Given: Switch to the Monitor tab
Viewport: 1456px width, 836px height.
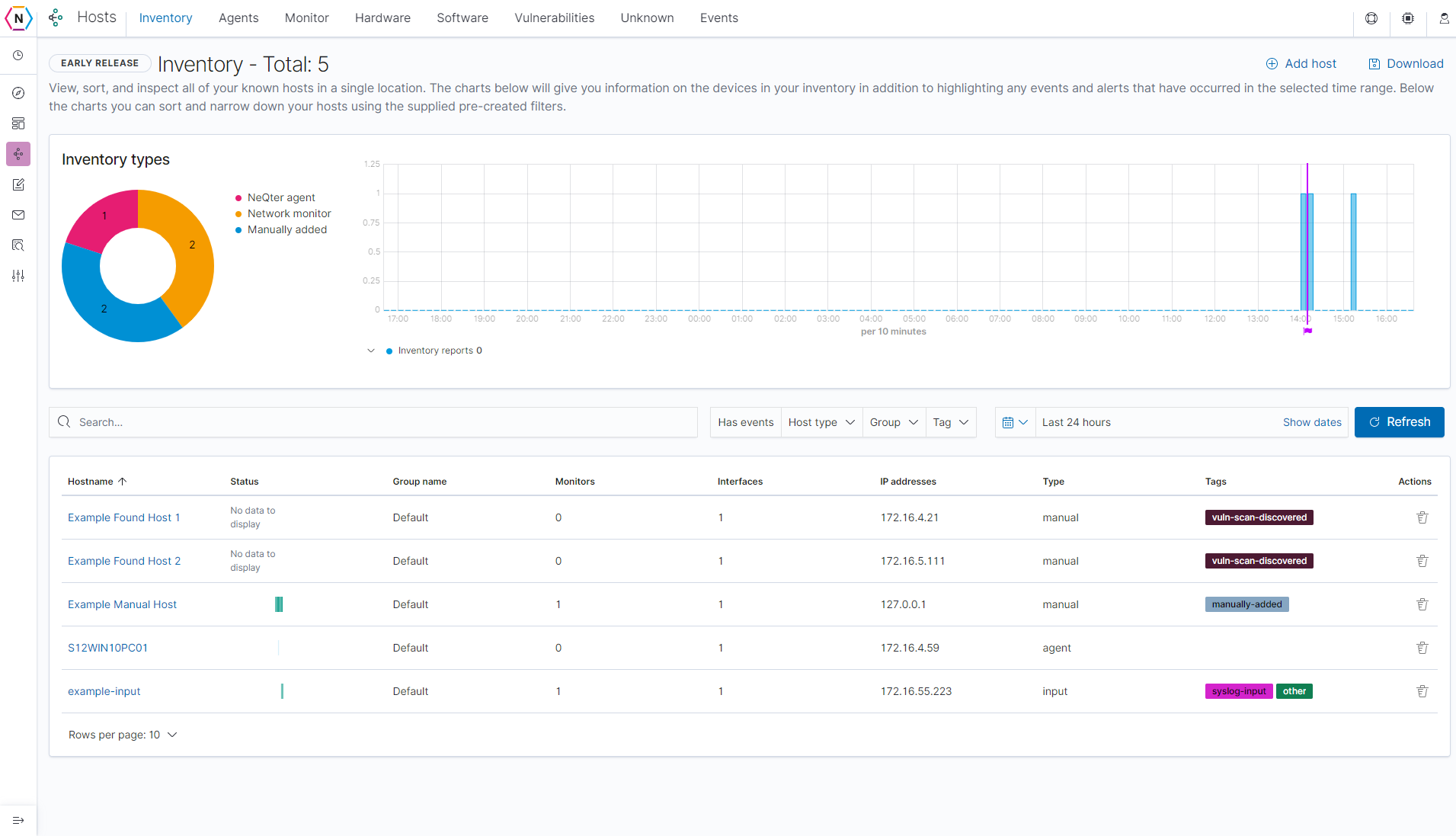Looking at the screenshot, I should [x=307, y=18].
